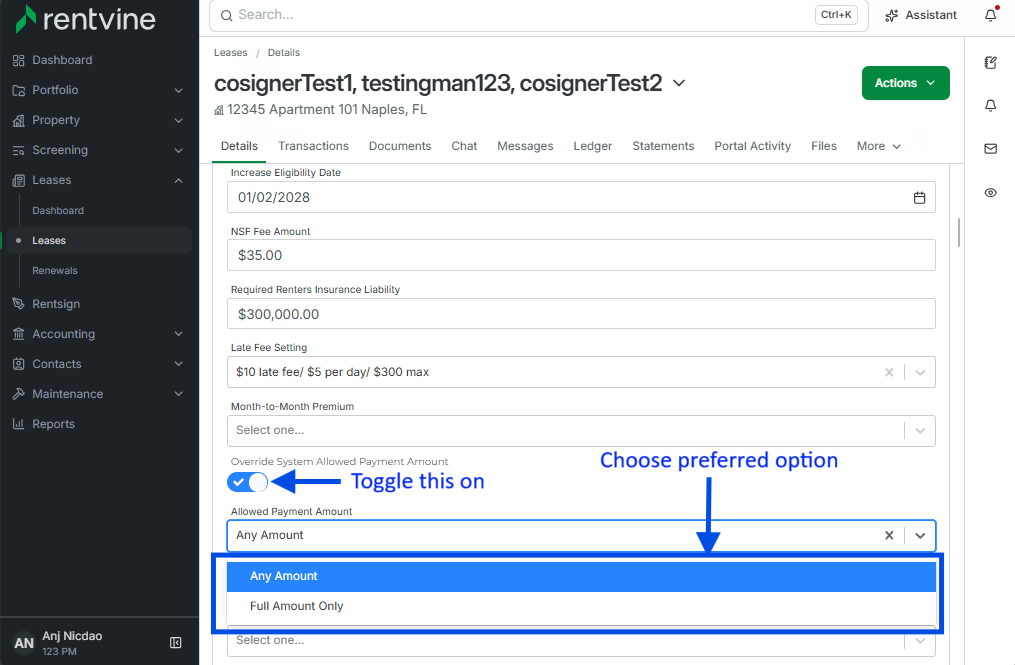This screenshot has width=1015, height=665.
Task: Click the Screening icon in sidebar
Action: [19, 150]
